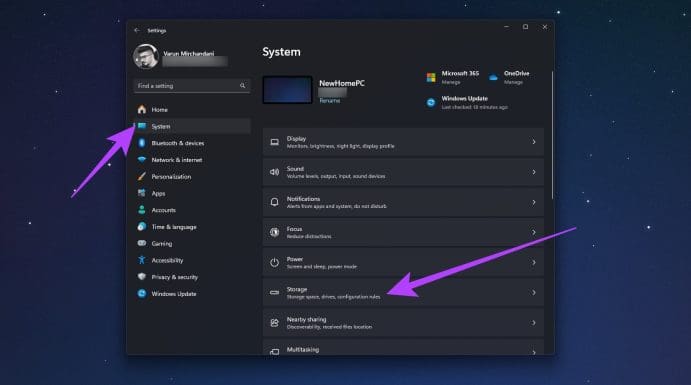Screen dimensions: 691x385
Task: Open the user profile avatar picture
Action: point(145,56)
